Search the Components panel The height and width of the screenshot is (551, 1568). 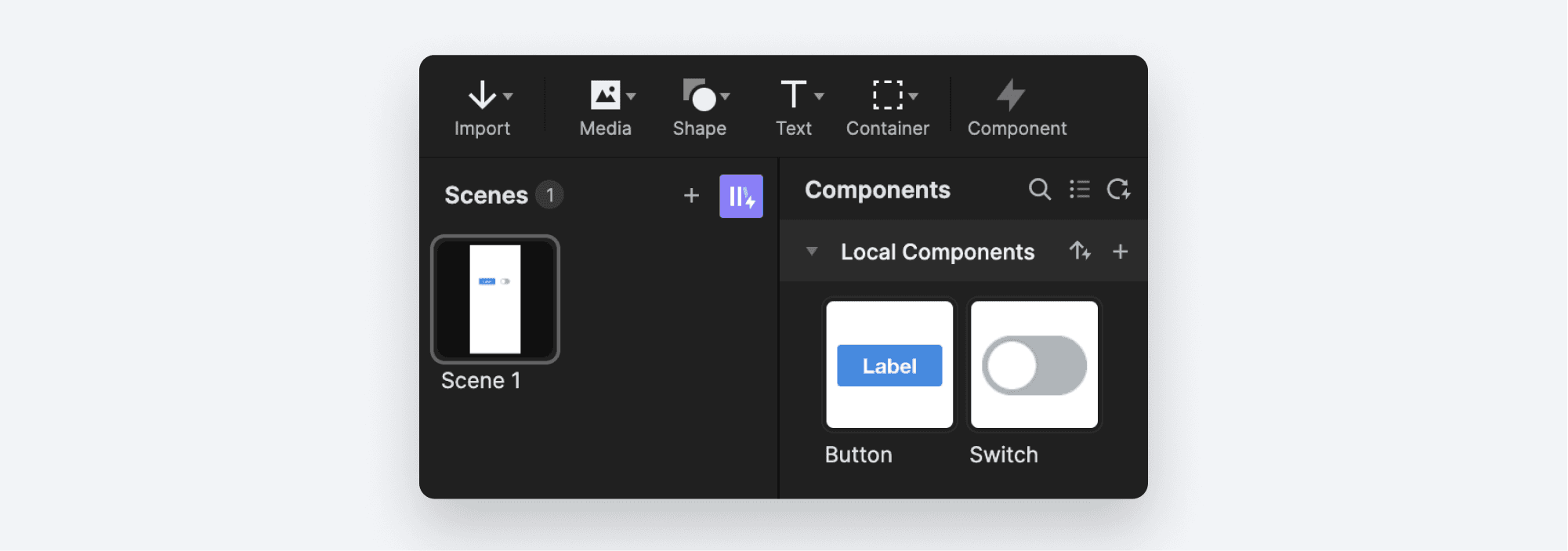point(1040,190)
